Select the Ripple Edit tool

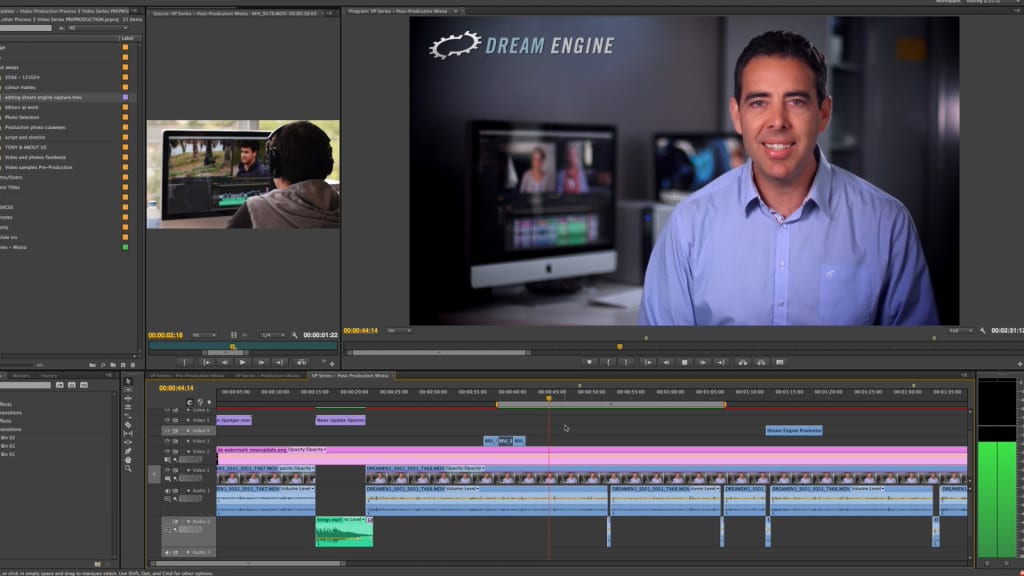pos(128,398)
